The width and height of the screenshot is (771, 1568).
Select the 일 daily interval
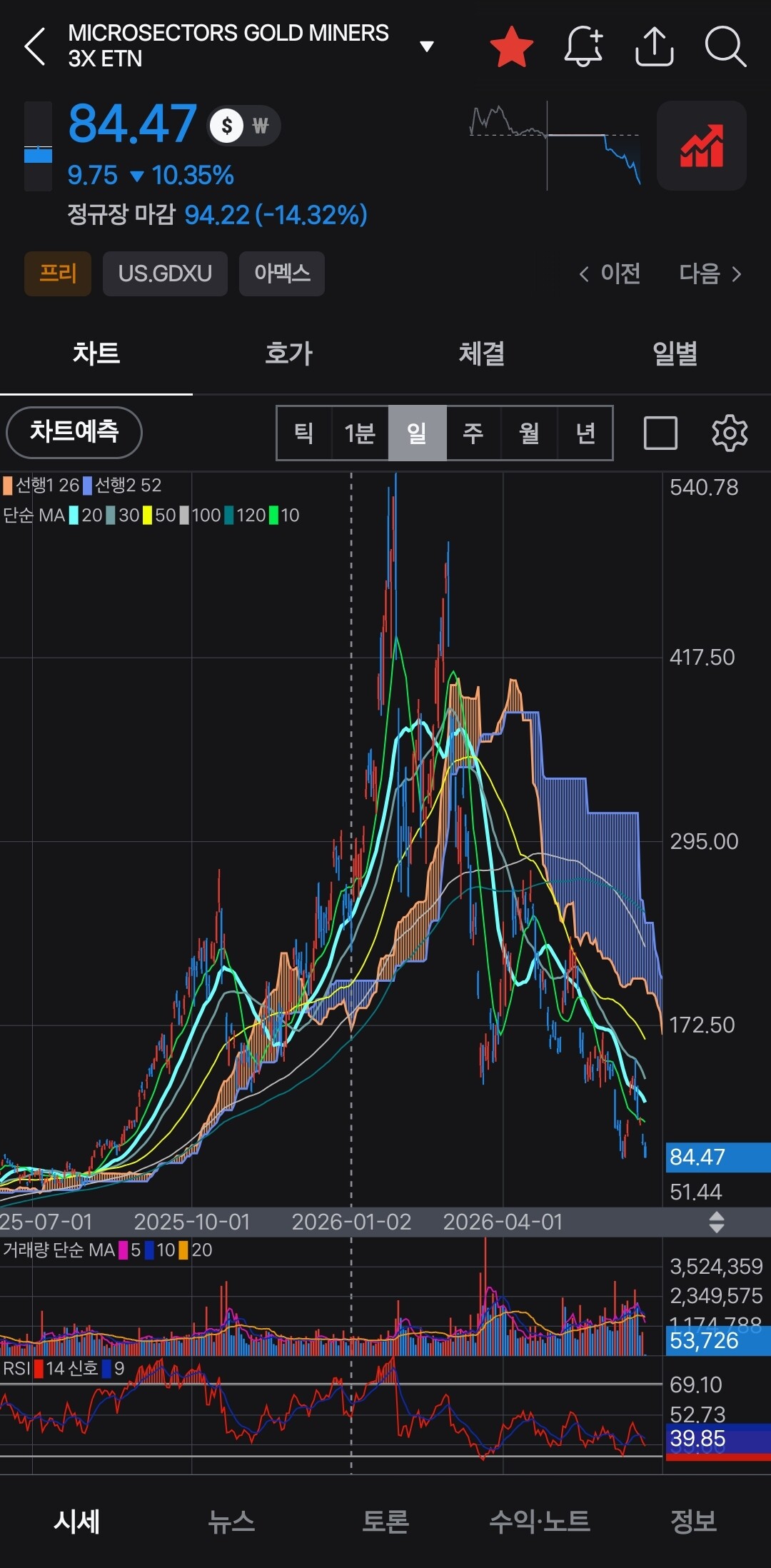pos(417,433)
